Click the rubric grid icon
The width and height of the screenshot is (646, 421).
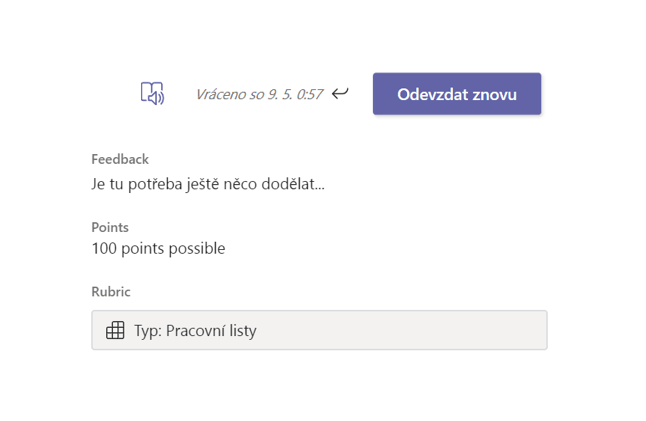pos(115,330)
